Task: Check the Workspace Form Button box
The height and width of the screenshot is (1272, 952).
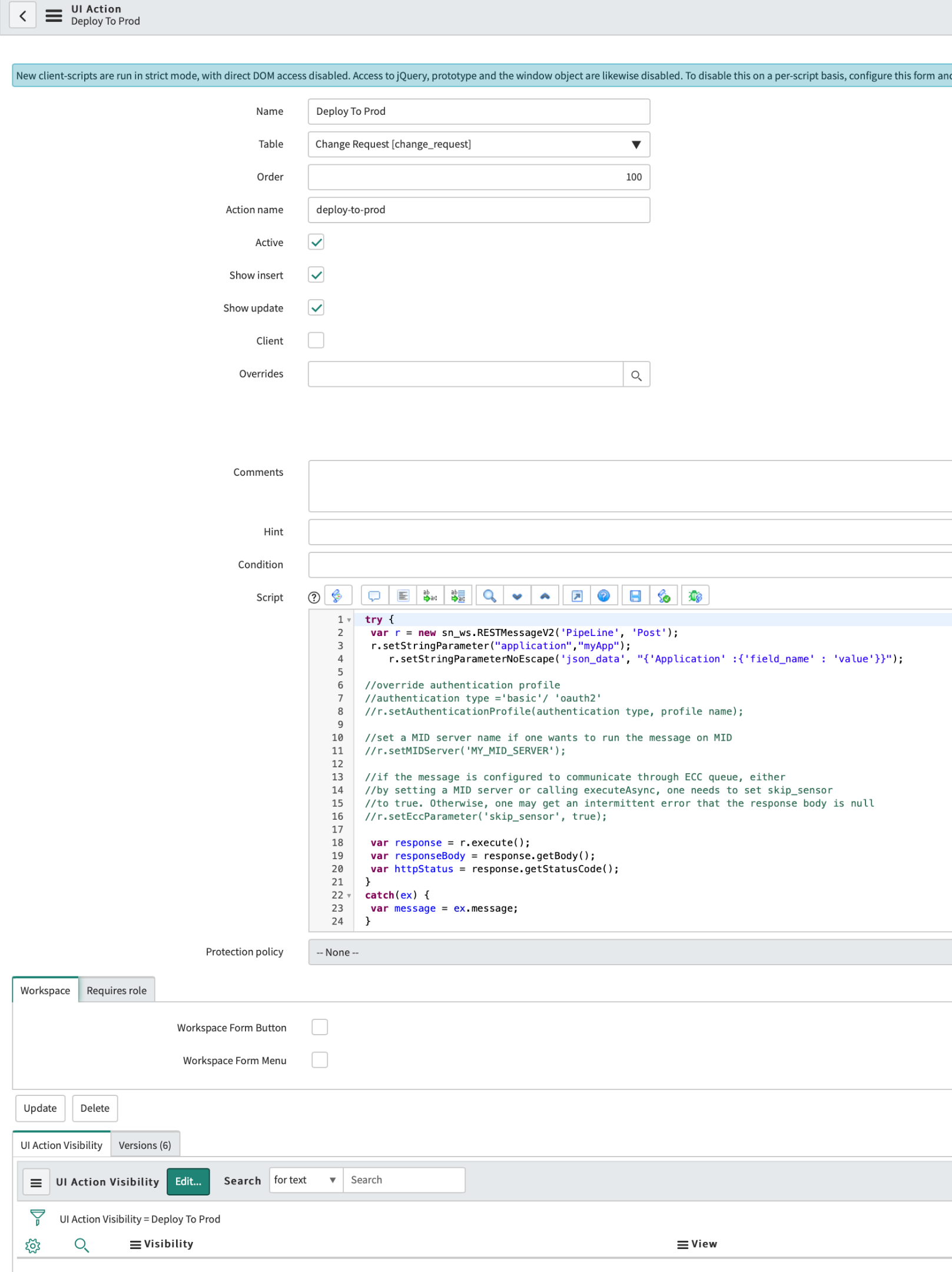Action: click(320, 1027)
